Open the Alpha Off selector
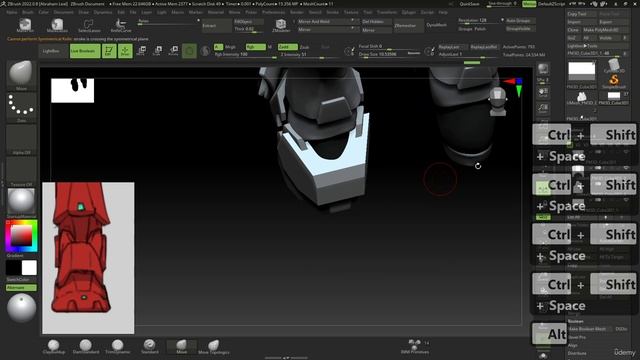This screenshot has height=360, width=640. pyautogui.click(x=21, y=140)
